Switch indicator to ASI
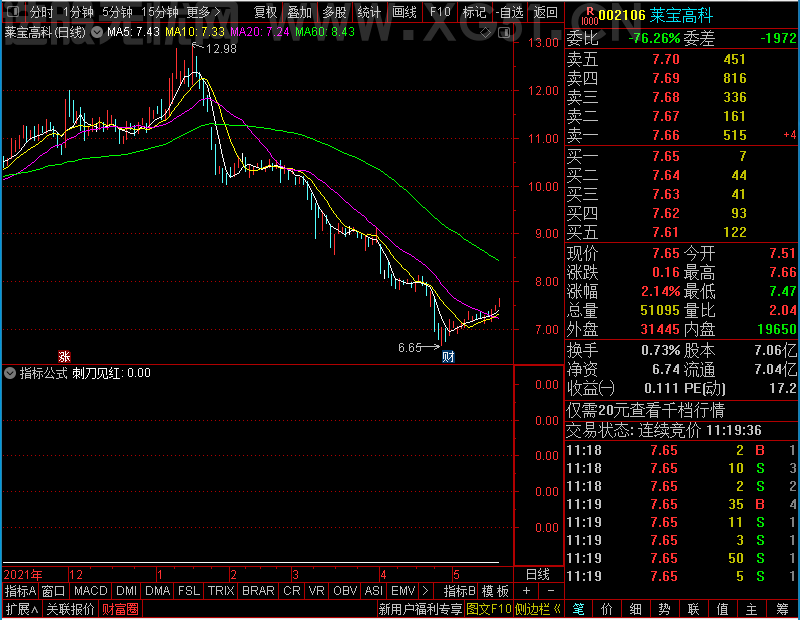Screen dimensions: 800x620 coord(373,591)
